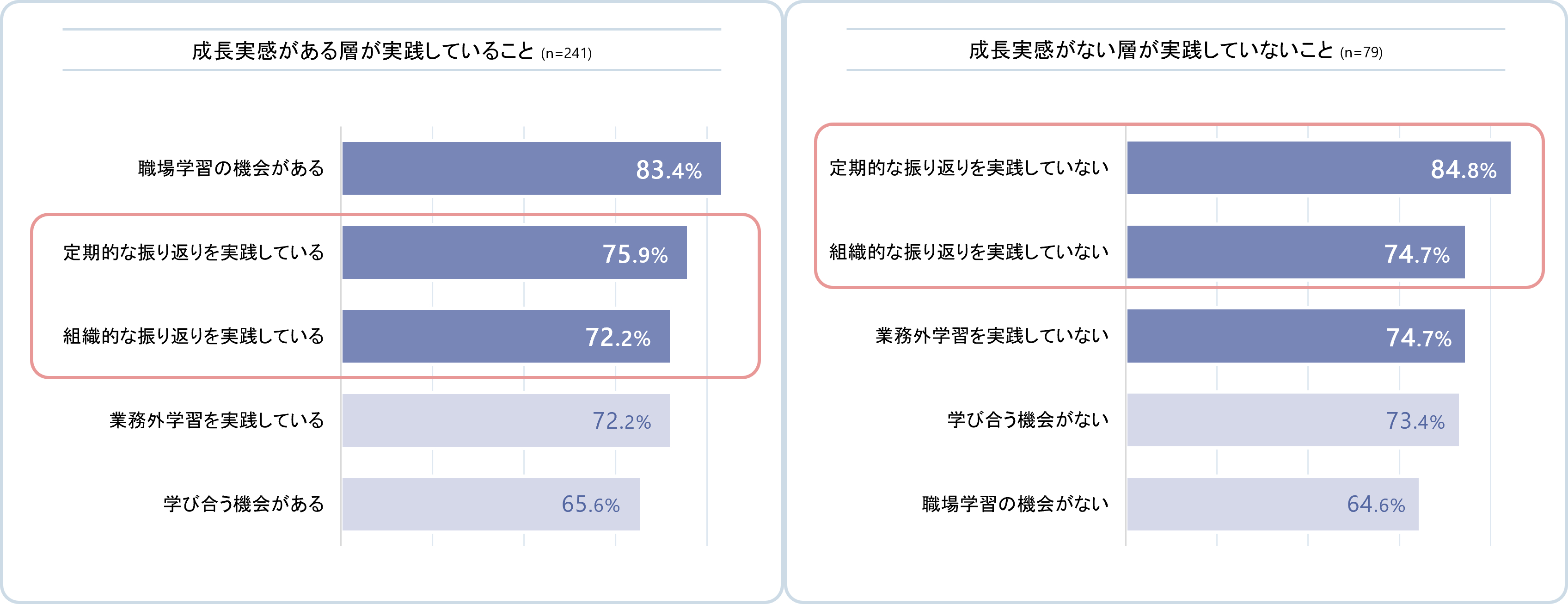The height and width of the screenshot is (604, 1568).
Task: Click the 84.8% bar in right chart
Action: 1318,168
